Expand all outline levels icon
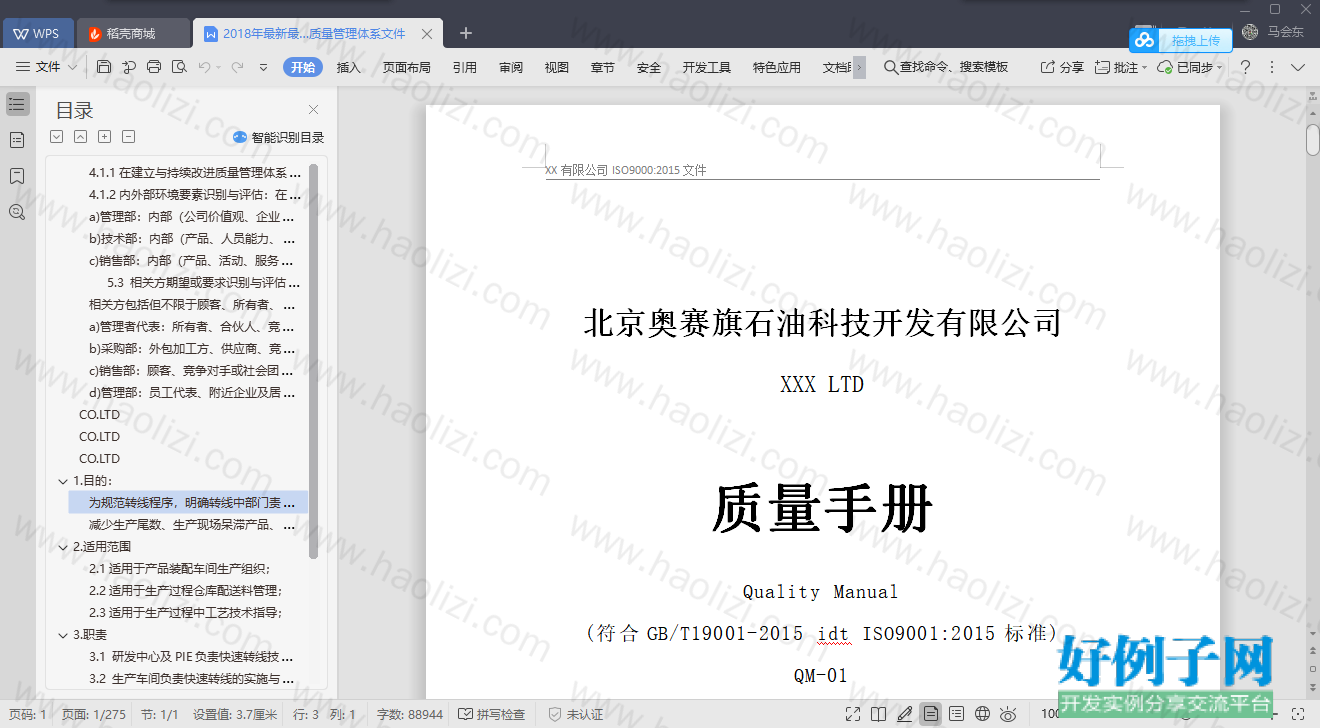Screen dimensions: 1320x728 (57, 137)
